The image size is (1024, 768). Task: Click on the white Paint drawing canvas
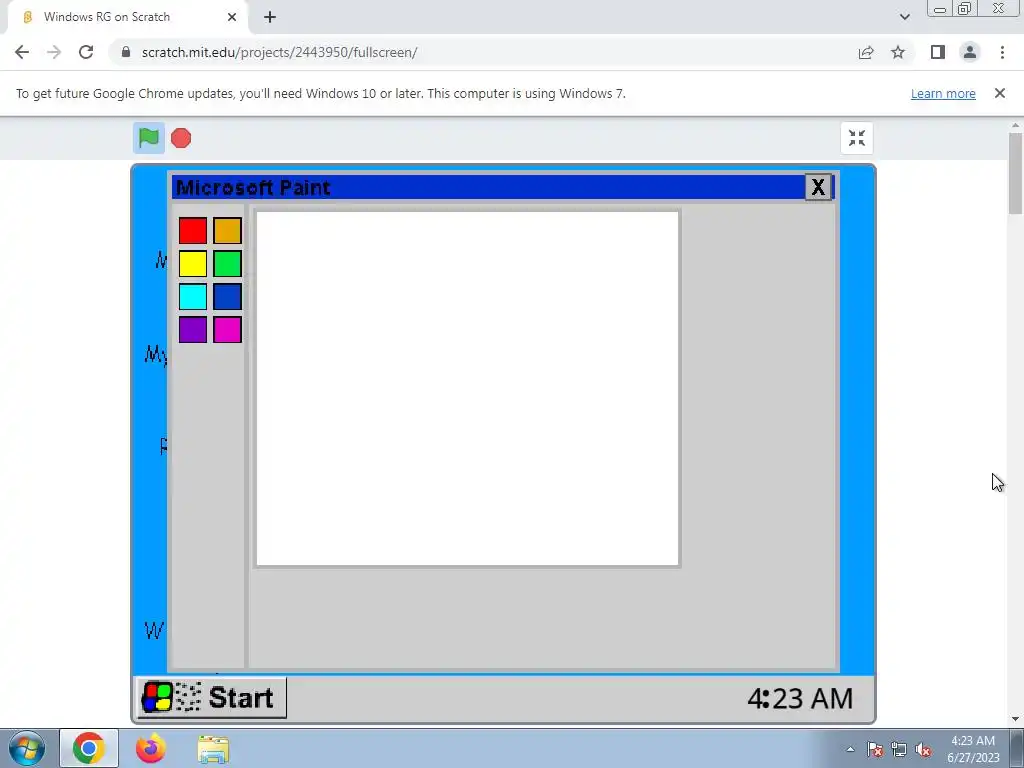[x=467, y=389]
